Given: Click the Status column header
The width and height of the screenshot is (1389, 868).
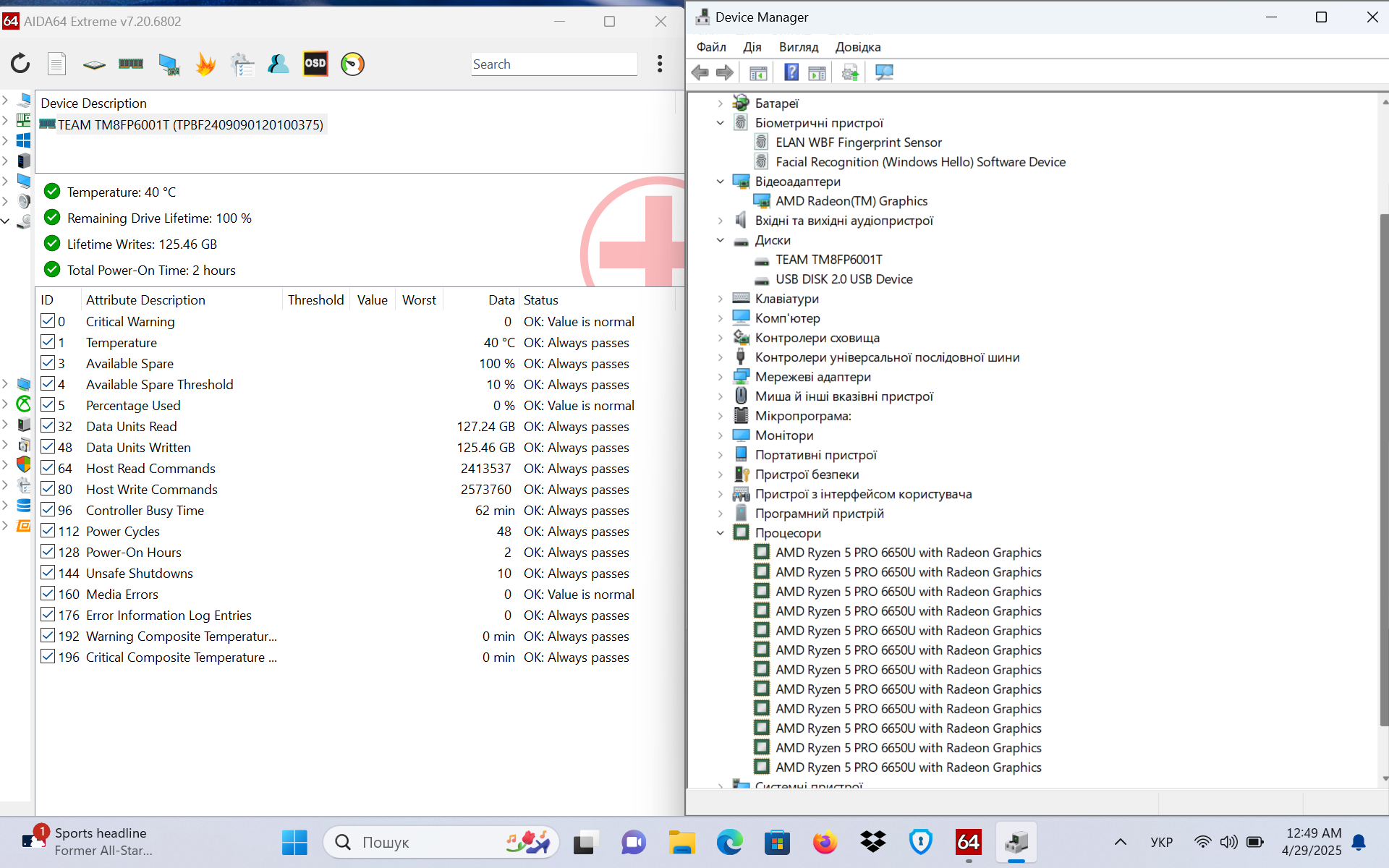Looking at the screenshot, I should click(597, 299).
